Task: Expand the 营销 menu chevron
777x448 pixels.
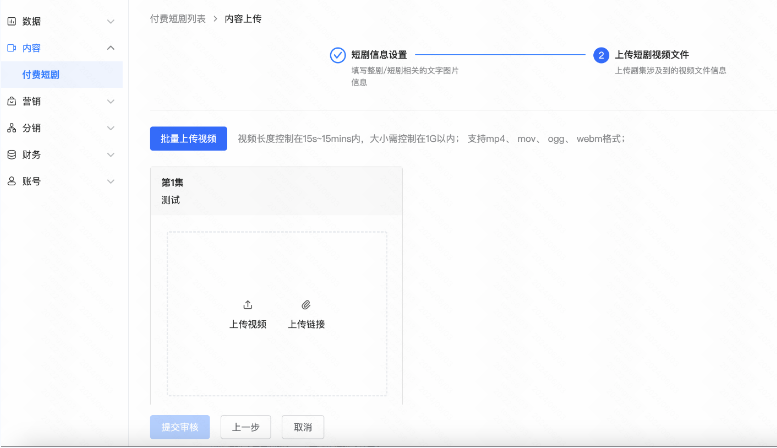Action: click(x=111, y=101)
